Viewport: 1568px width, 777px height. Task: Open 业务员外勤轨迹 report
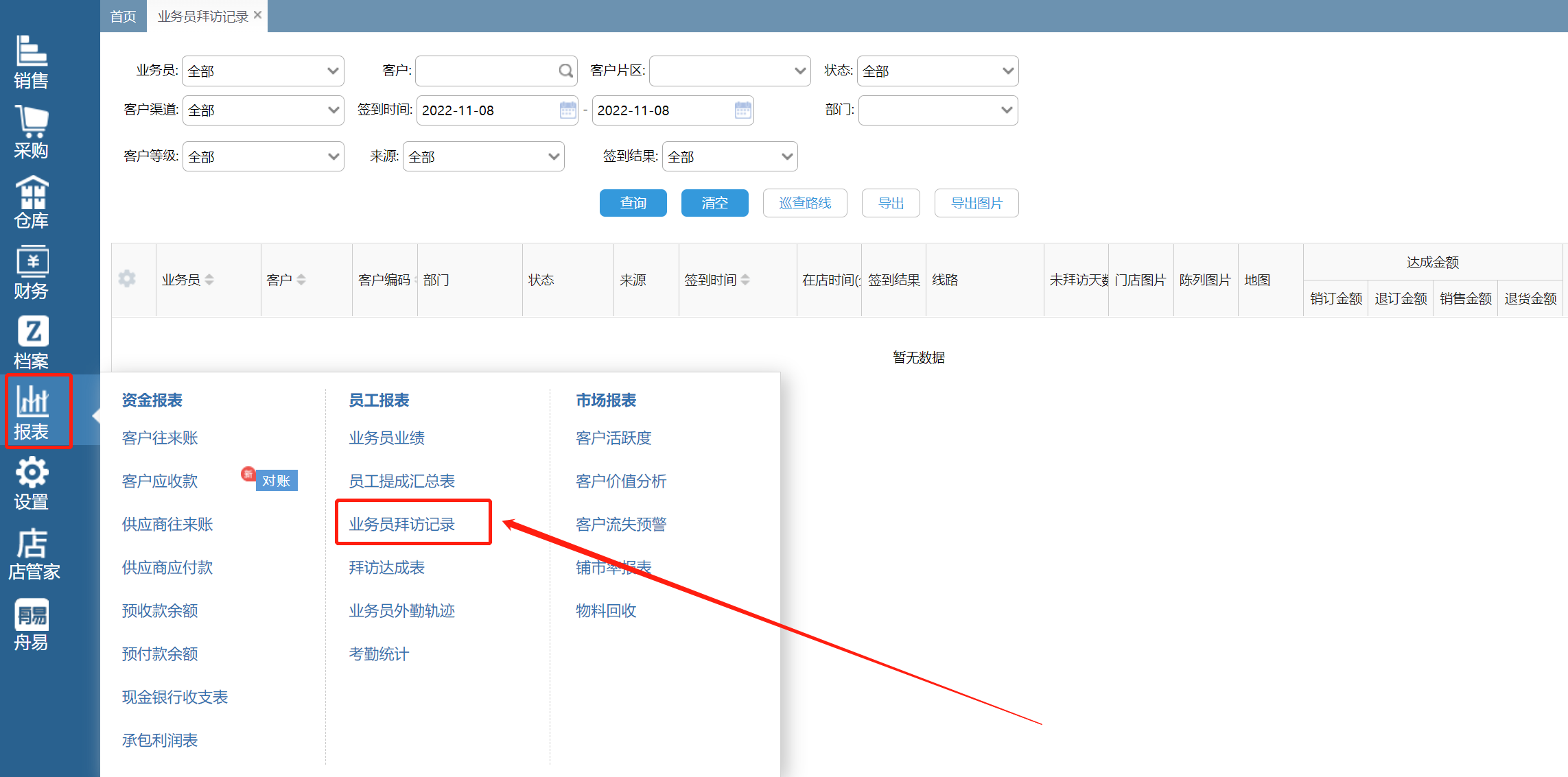402,610
